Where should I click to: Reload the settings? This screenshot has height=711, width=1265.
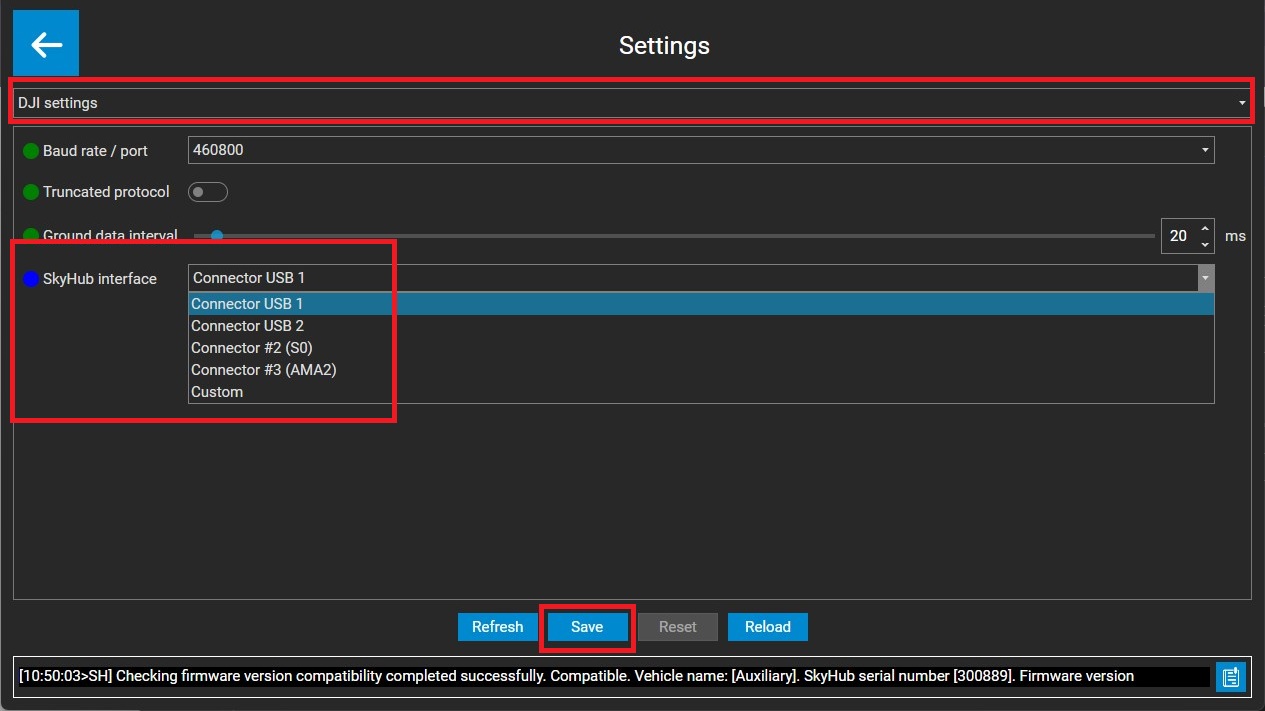768,627
